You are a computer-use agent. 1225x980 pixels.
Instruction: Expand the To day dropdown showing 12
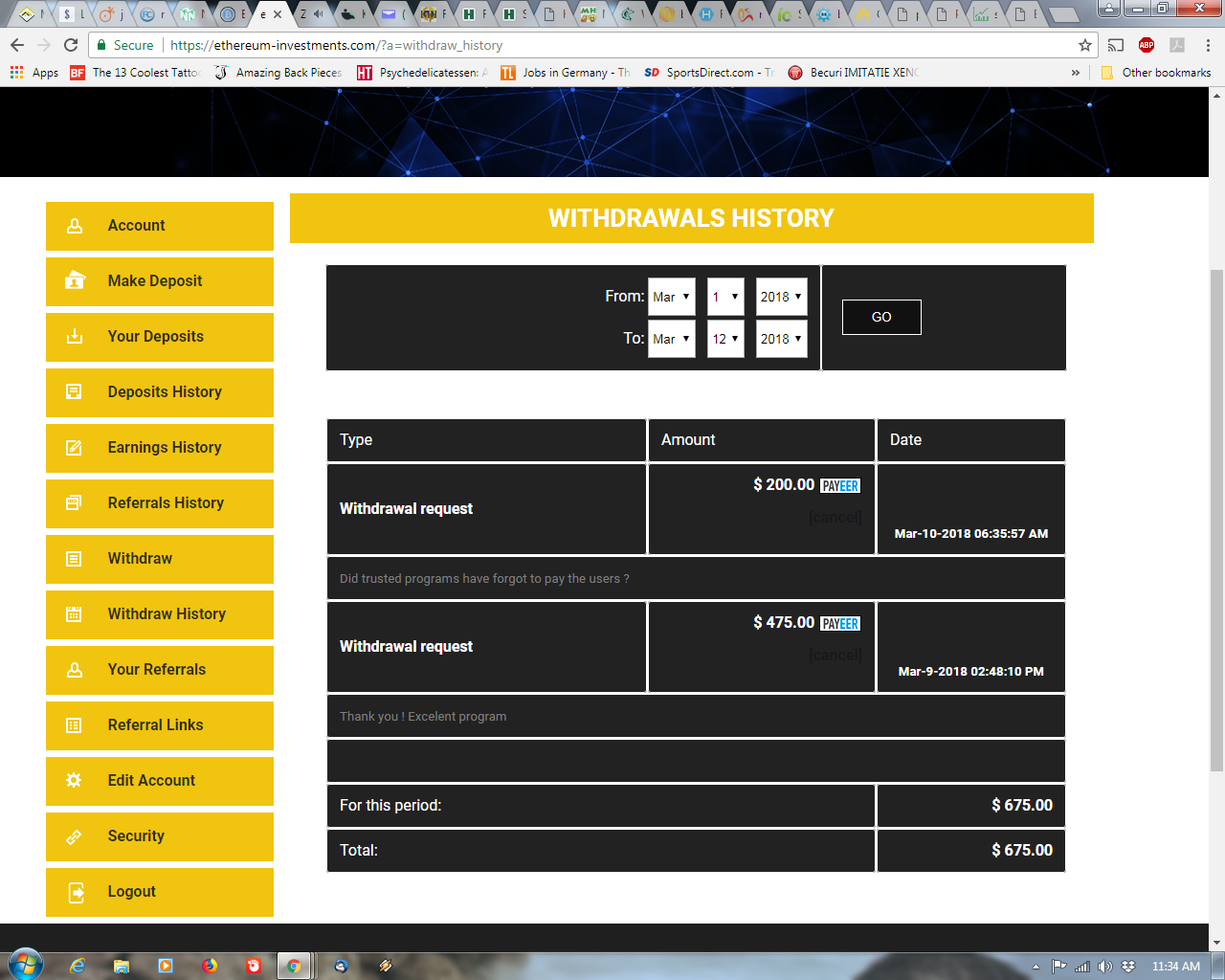[725, 339]
